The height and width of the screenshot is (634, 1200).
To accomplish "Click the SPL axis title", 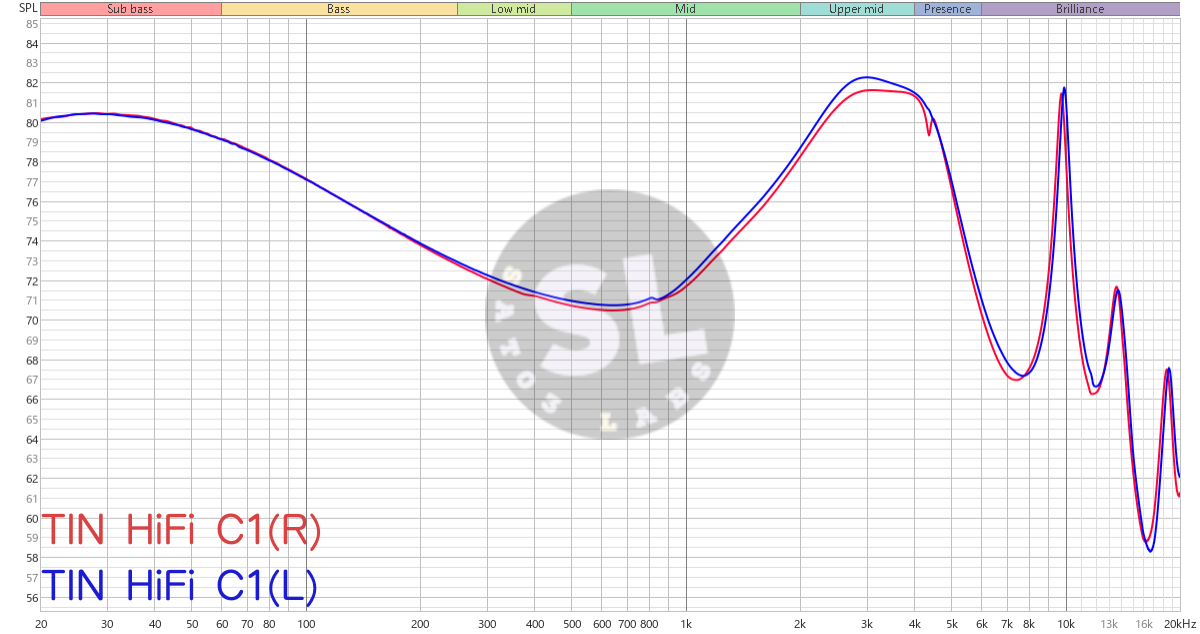I will point(28,9).
